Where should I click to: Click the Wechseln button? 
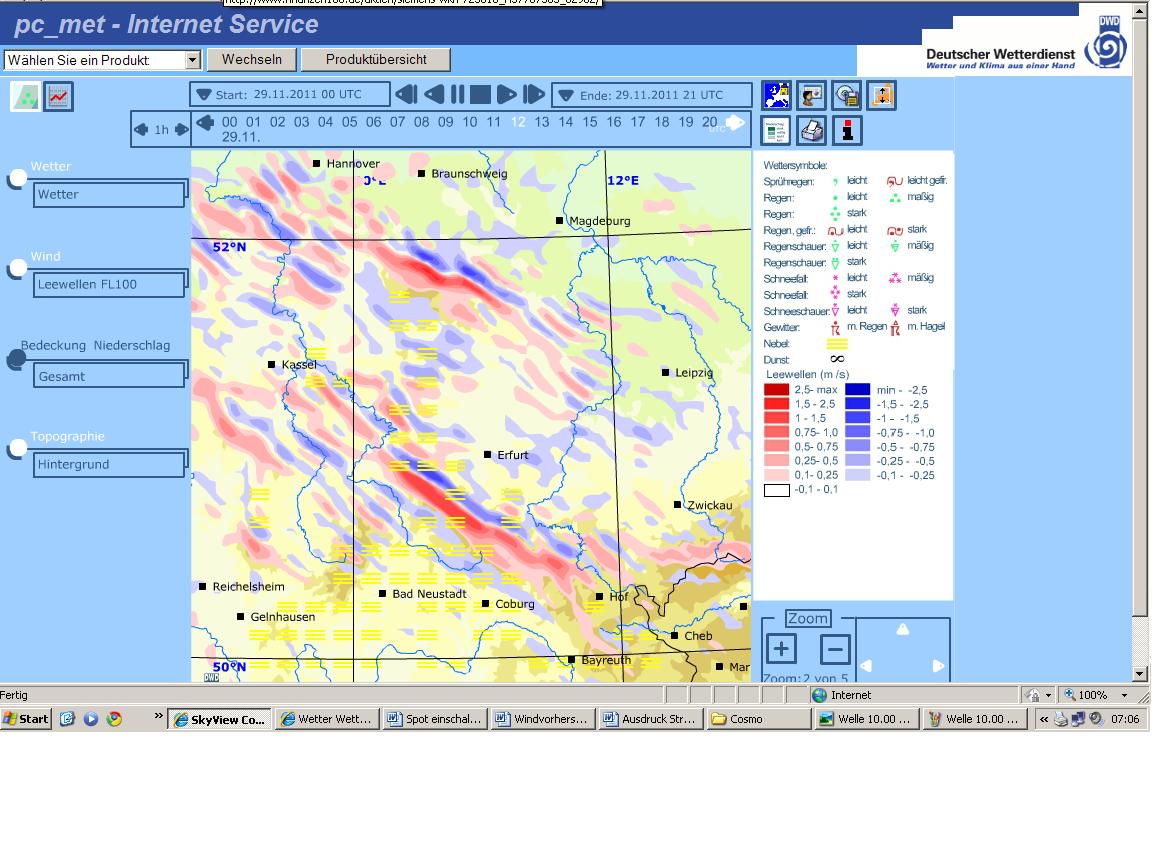point(252,60)
